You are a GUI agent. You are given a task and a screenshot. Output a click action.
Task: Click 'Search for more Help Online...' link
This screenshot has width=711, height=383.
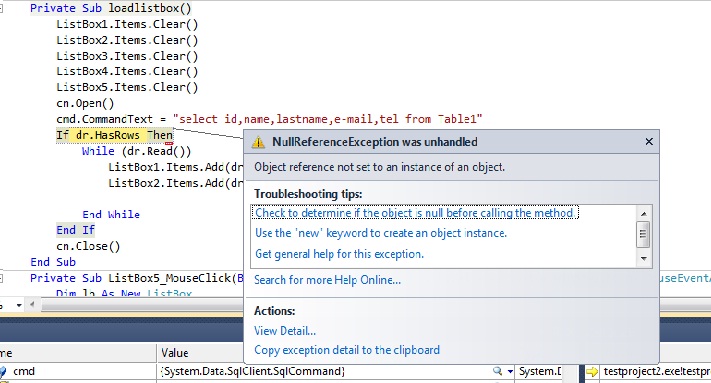click(327, 280)
